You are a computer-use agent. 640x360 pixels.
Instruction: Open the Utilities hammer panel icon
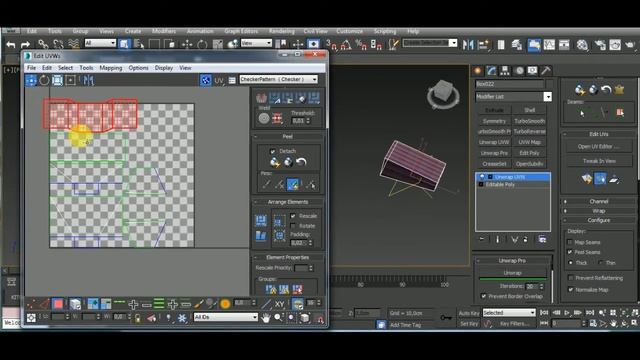click(x=546, y=71)
